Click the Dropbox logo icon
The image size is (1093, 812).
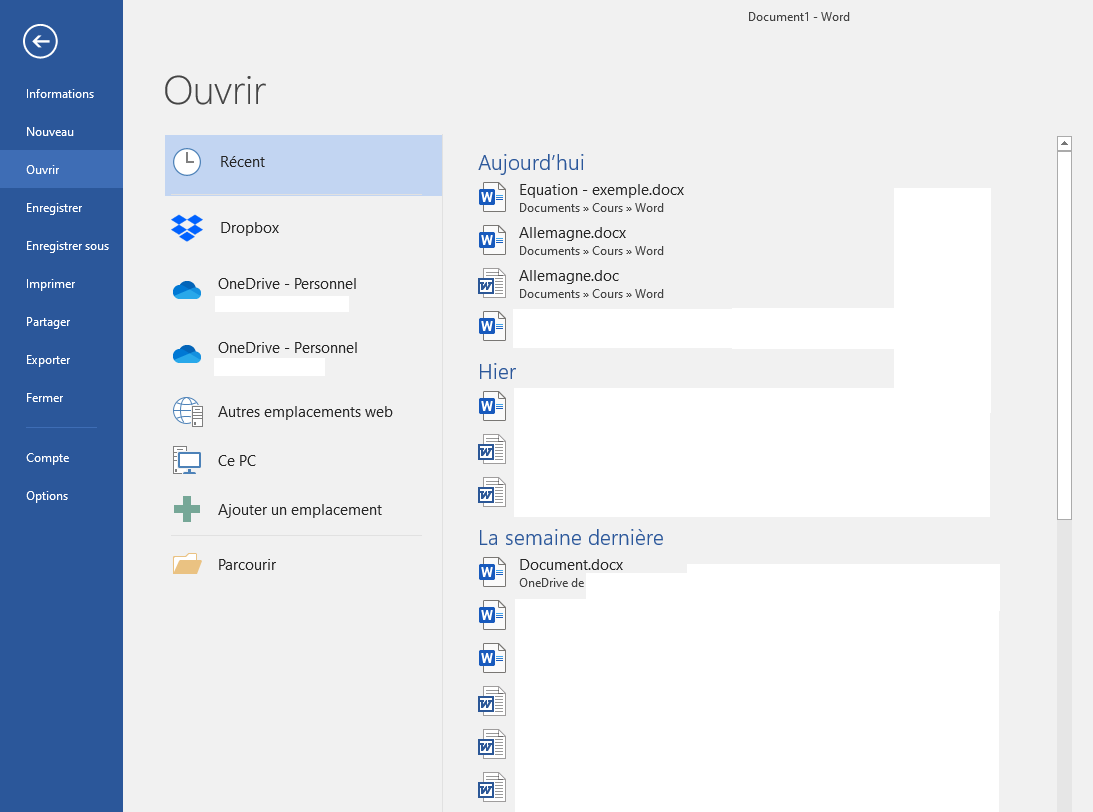pyautogui.click(x=187, y=228)
